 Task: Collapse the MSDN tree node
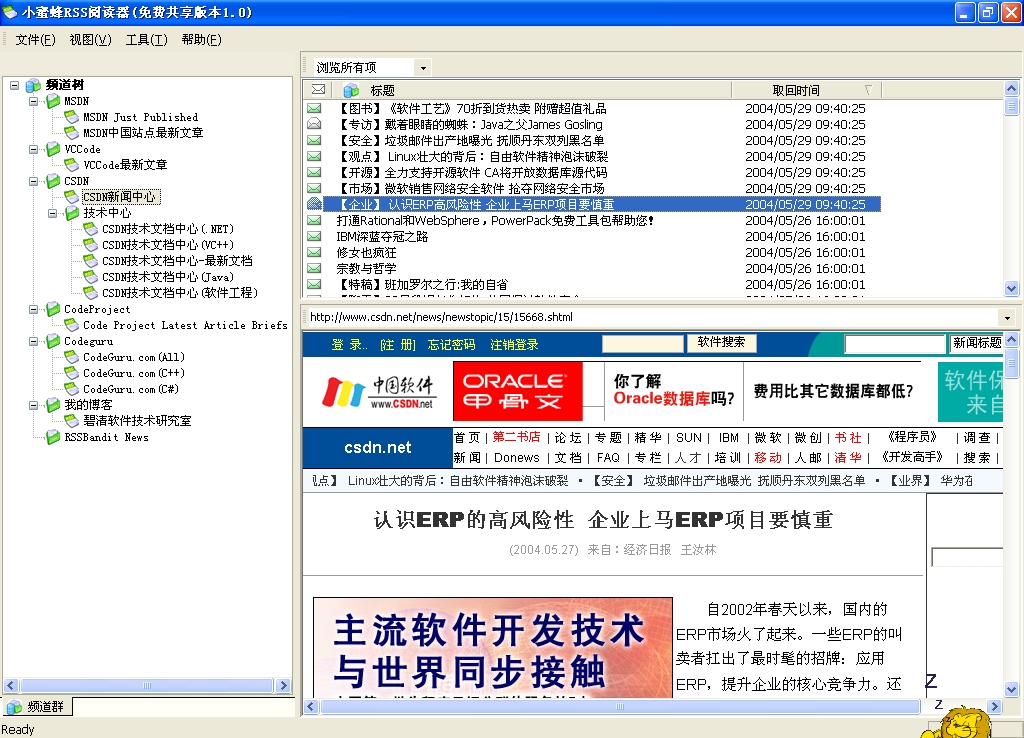click(33, 101)
